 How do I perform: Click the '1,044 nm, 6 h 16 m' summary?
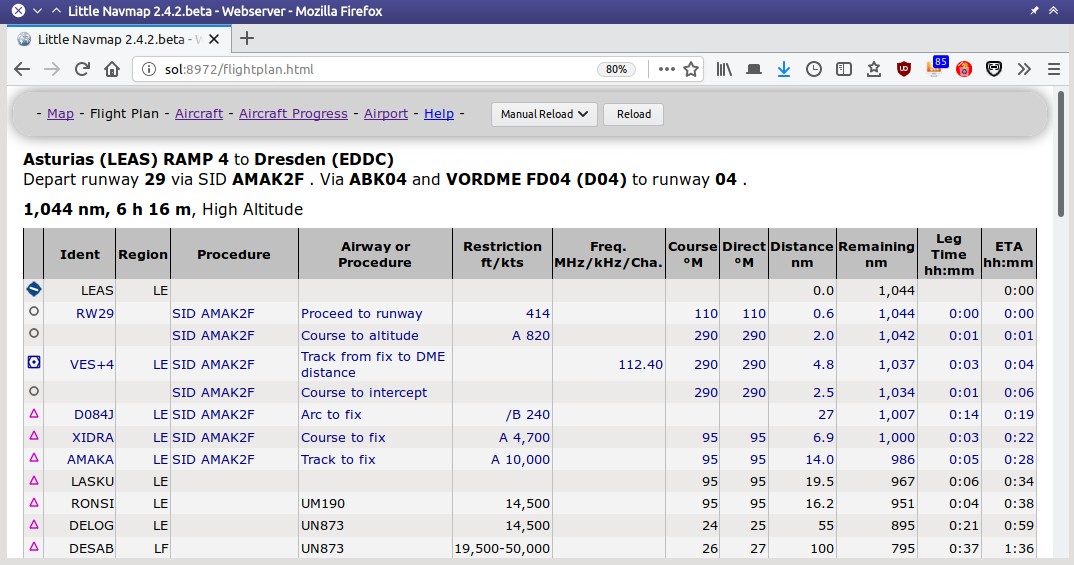tap(108, 210)
